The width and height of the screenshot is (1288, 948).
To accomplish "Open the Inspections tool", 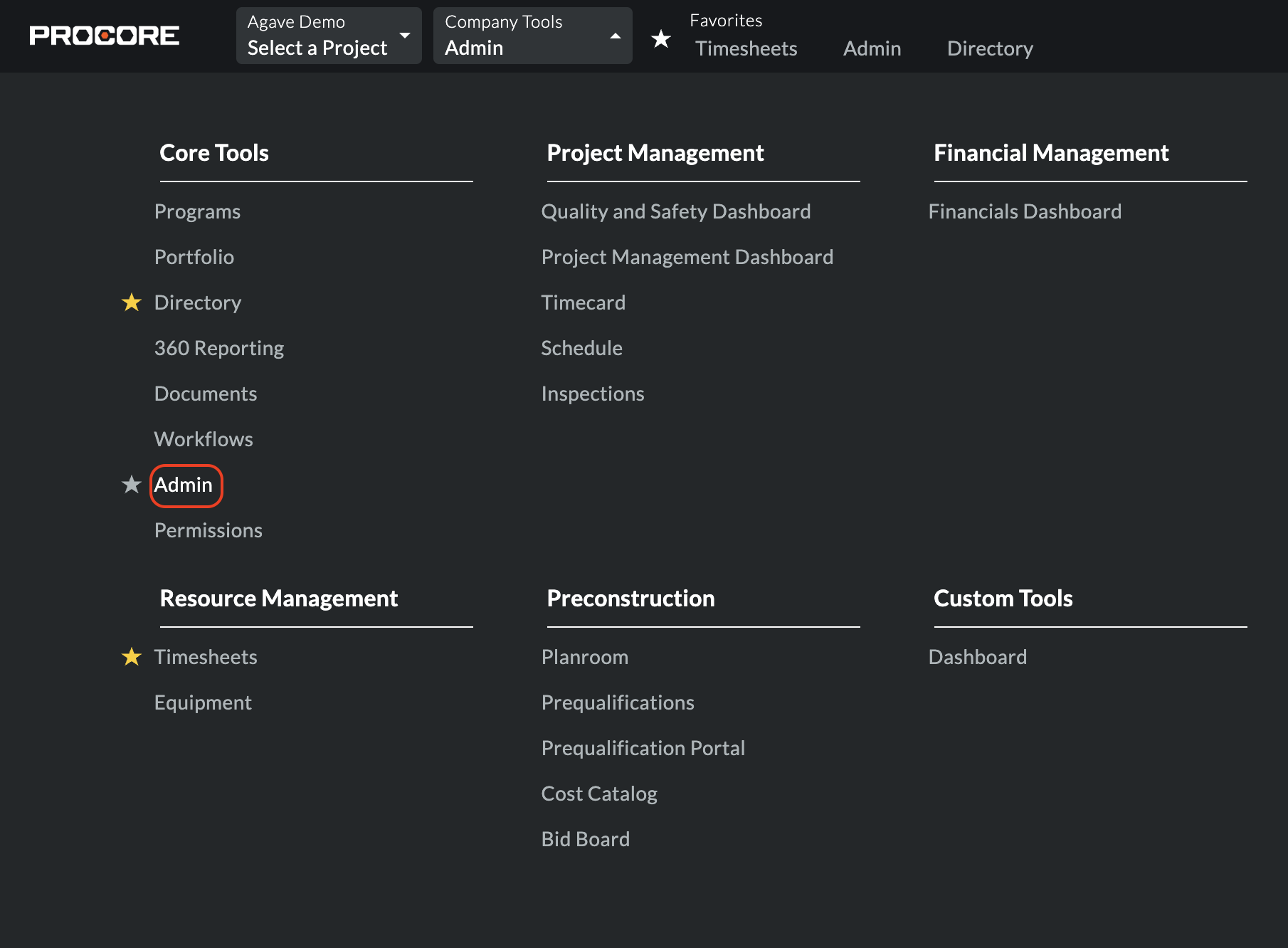I will pyautogui.click(x=593, y=394).
